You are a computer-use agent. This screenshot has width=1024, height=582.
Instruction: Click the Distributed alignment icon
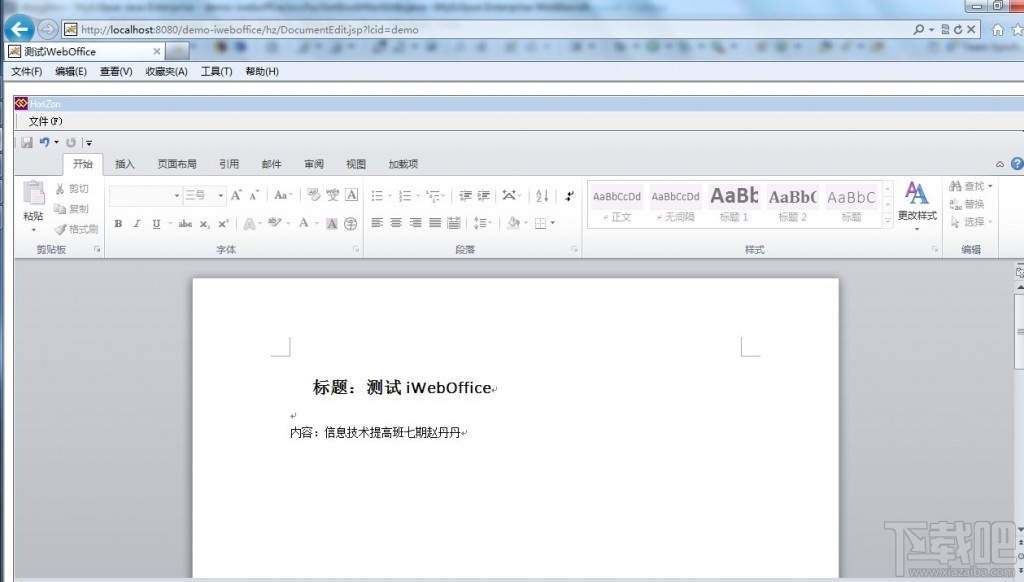(454, 223)
